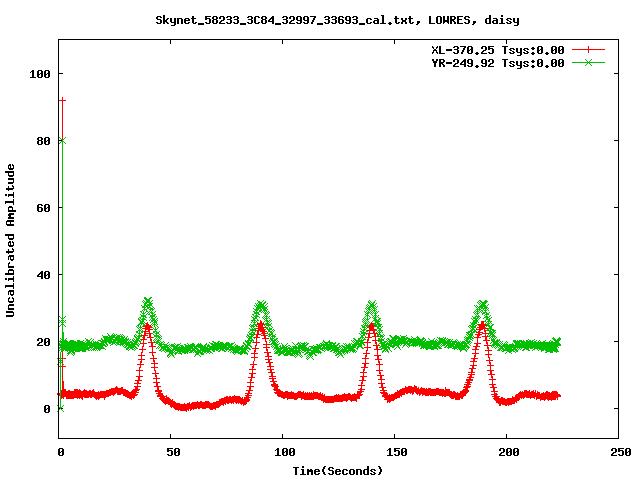Select the XL-370.25 Tsys:0.00 legend entry
Screen dimensions: 640x480
pyautogui.click(x=498, y=50)
